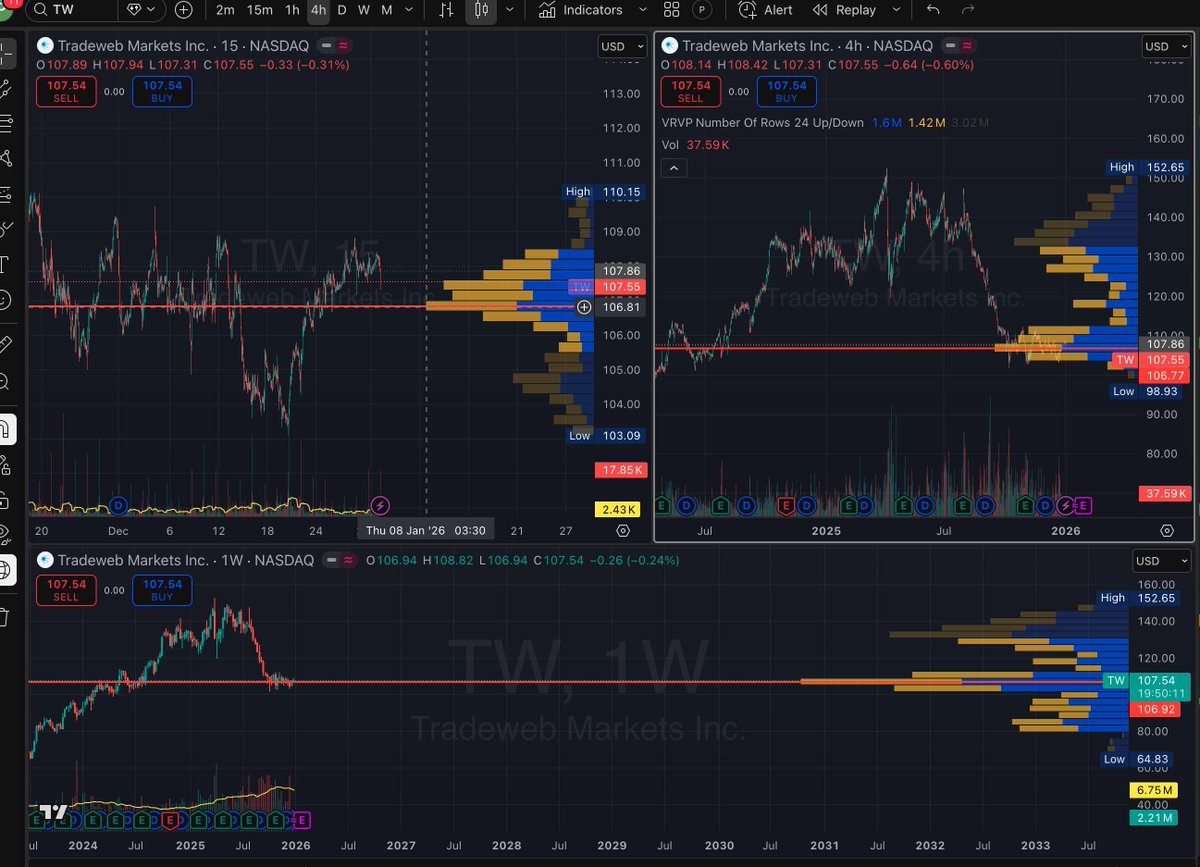Select the ruler measure tool
The image size is (1200, 867).
(7, 345)
